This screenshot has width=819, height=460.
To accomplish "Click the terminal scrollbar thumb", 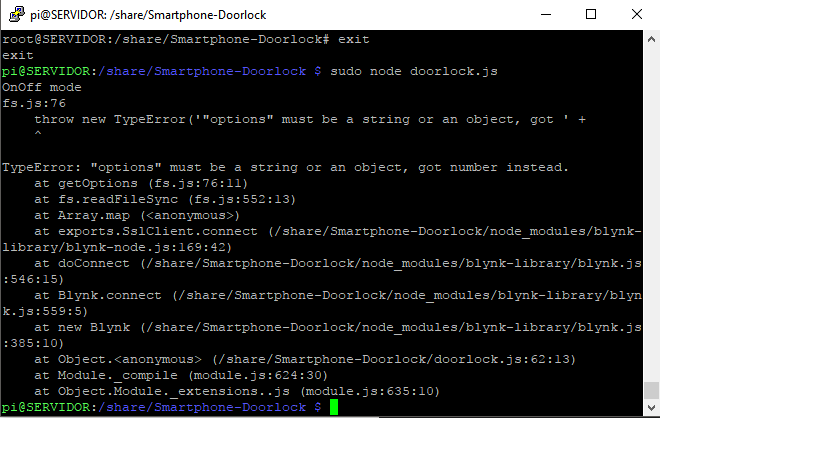I will (651, 391).
